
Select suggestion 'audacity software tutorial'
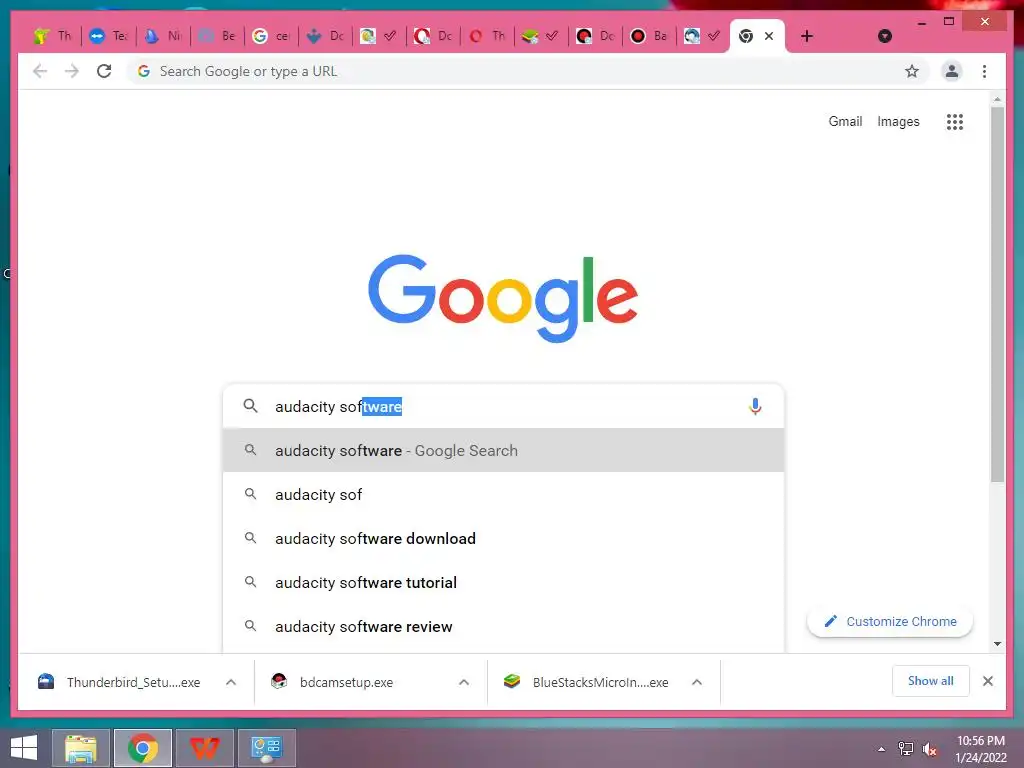(504, 582)
